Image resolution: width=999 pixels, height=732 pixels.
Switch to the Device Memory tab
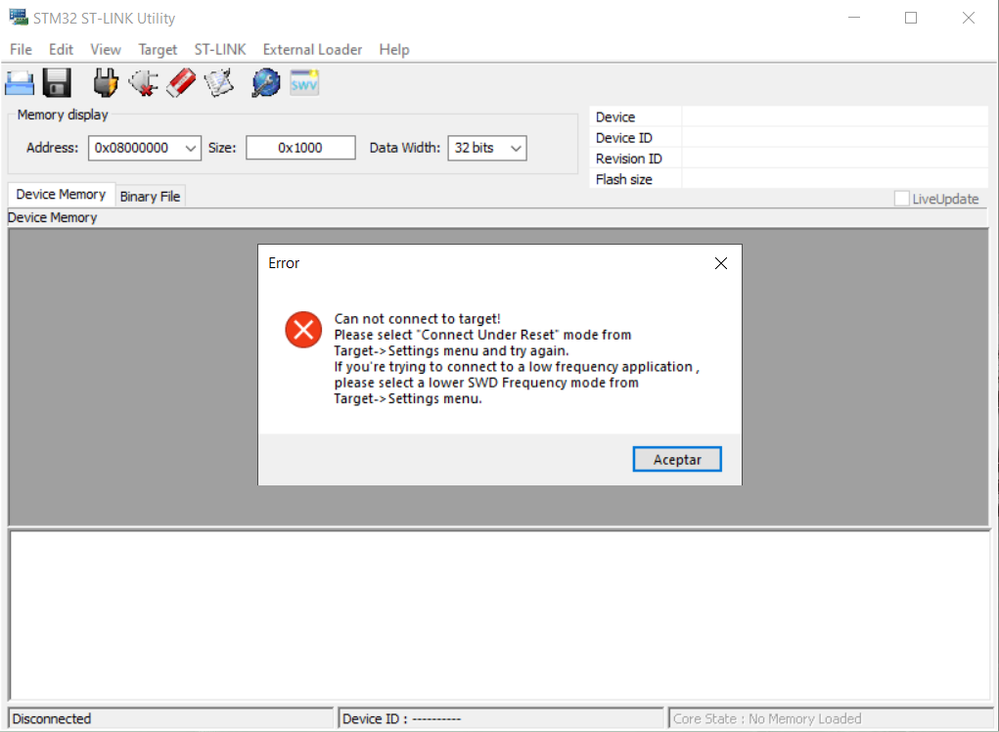coord(61,194)
